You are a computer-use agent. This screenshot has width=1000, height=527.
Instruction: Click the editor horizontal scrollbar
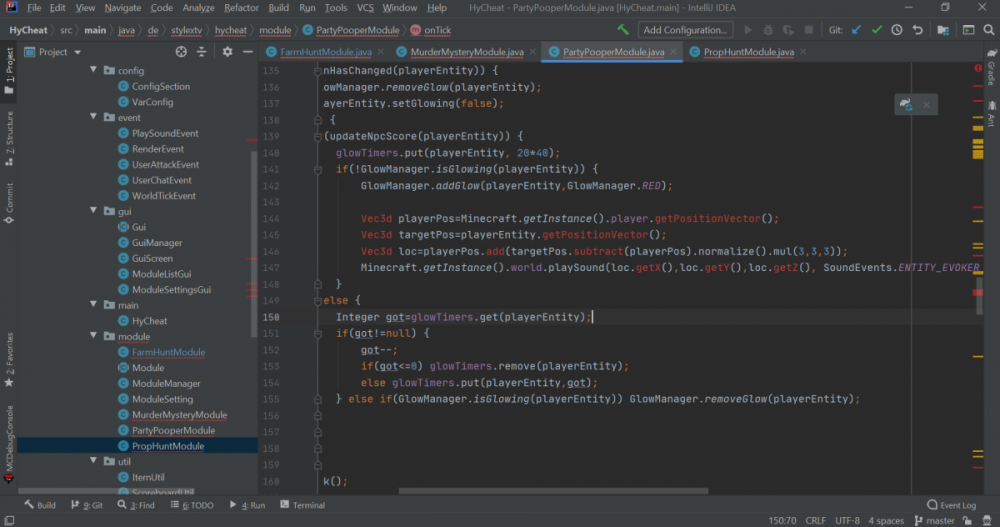pos(554,491)
